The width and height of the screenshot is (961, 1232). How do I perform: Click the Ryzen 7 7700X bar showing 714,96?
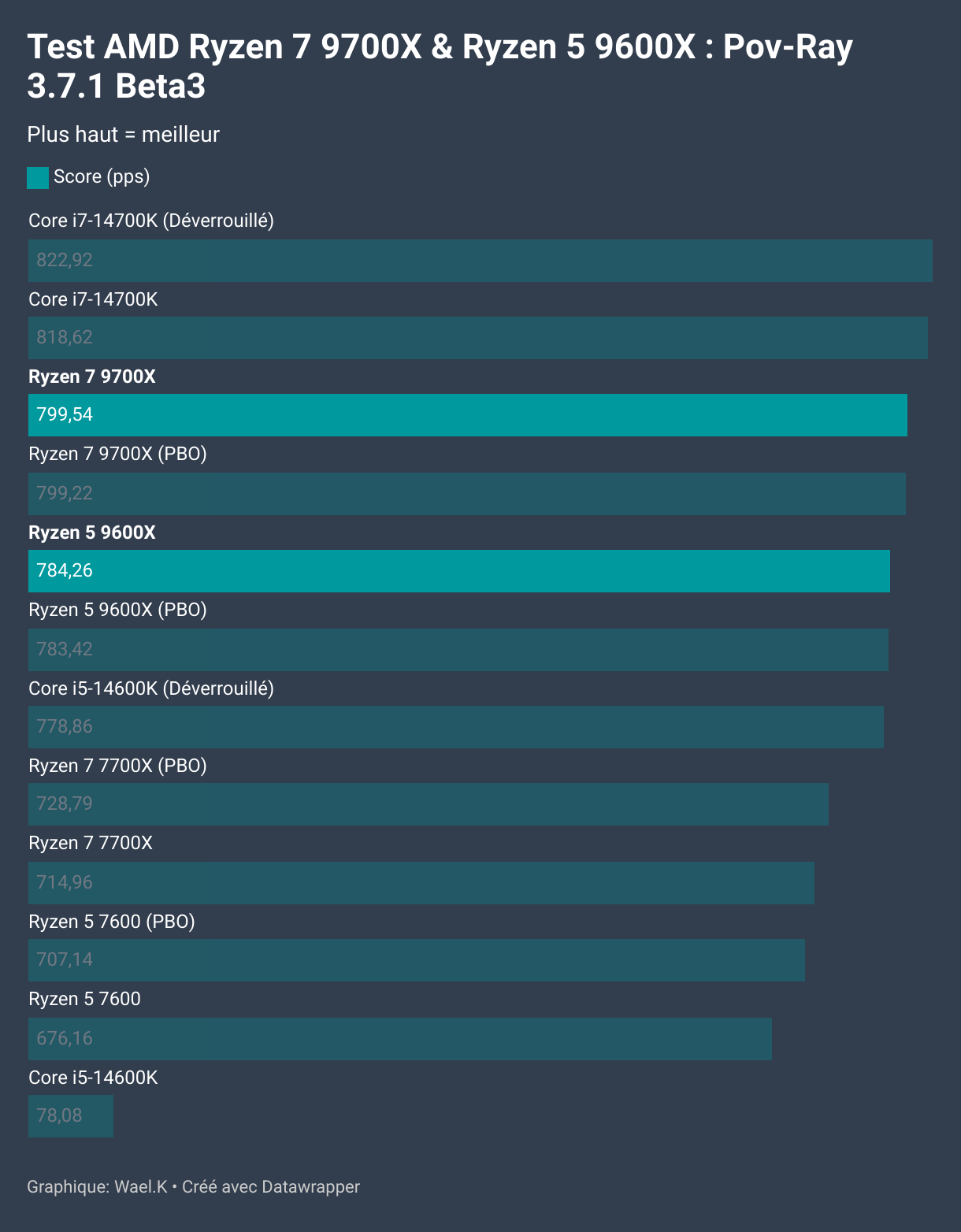(x=421, y=882)
